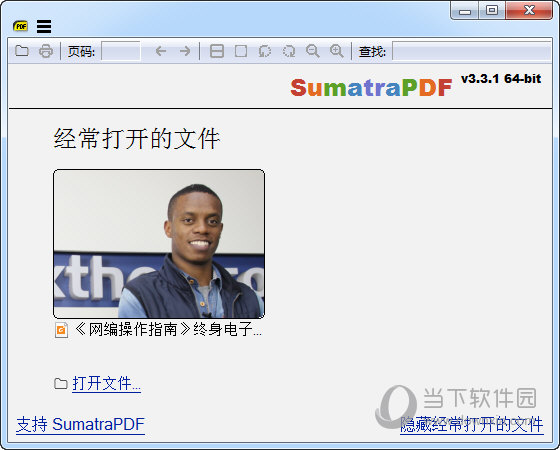Click the folder icon beside 打开文件

pos(61,384)
